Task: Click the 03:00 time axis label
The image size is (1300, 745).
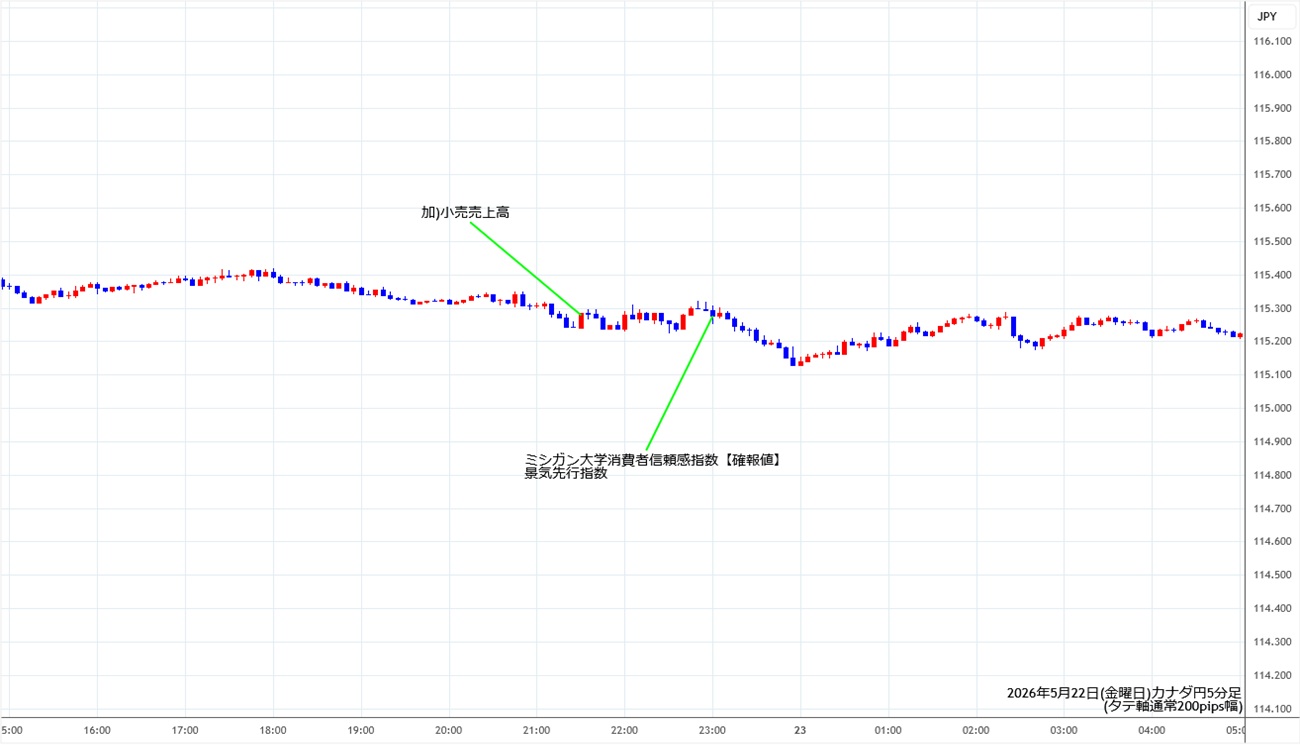Action: pyautogui.click(x=1064, y=730)
